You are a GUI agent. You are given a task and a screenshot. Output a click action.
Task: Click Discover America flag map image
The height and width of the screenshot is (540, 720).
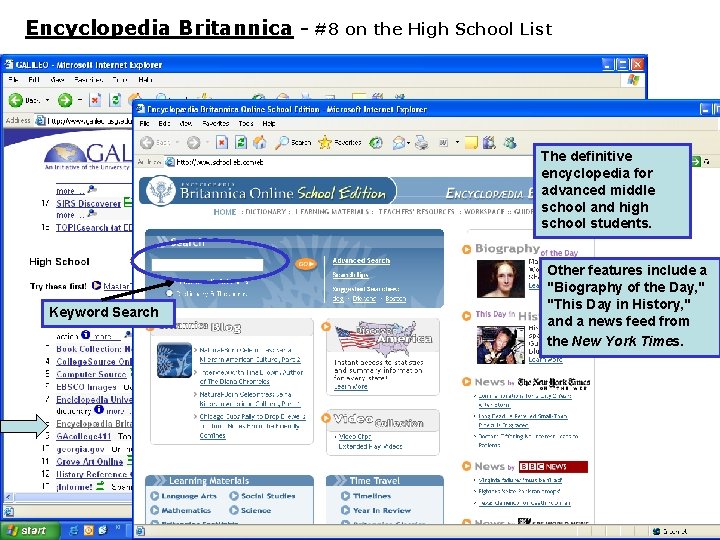(382, 338)
